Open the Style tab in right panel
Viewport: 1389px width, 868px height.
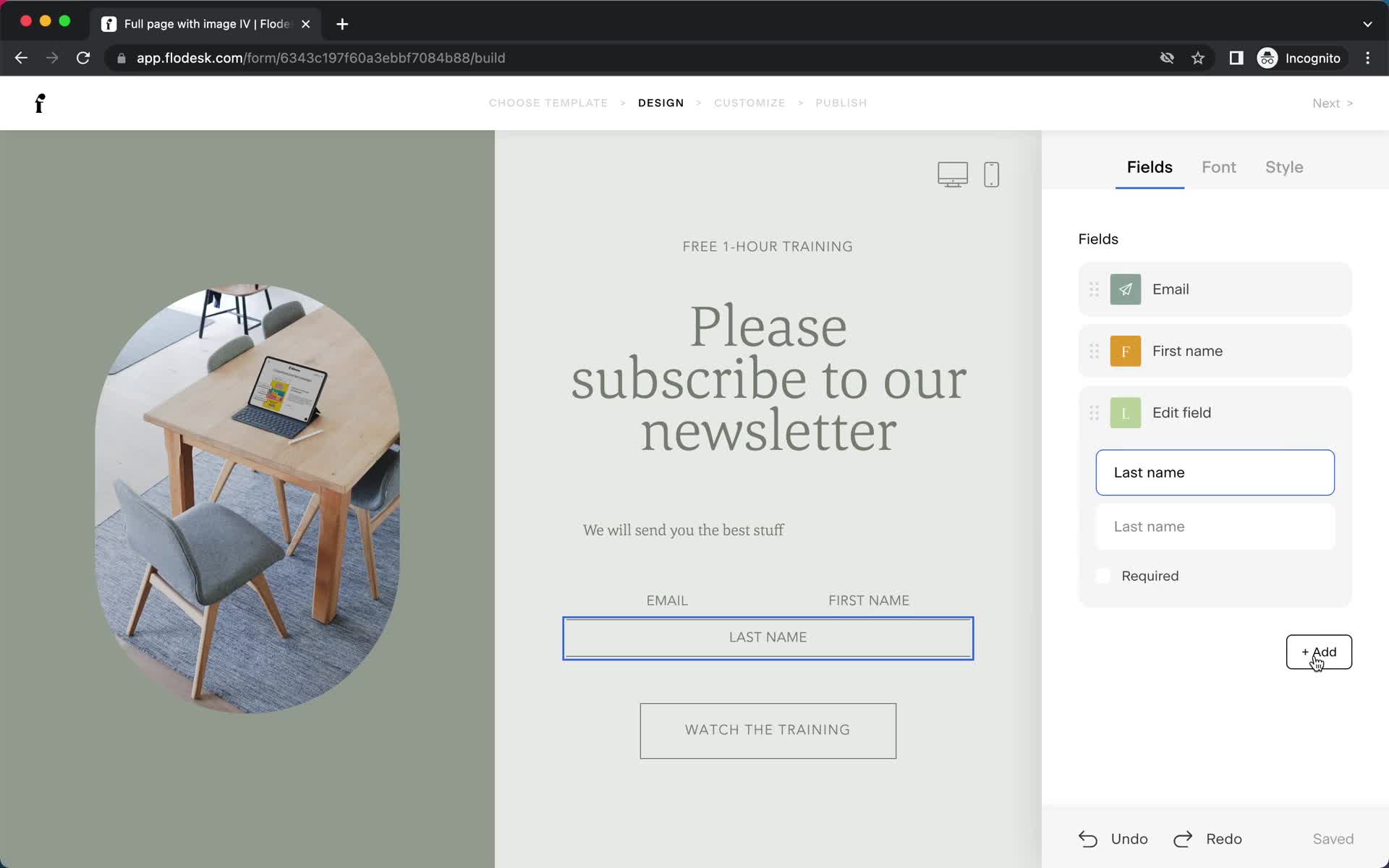[x=1284, y=167]
